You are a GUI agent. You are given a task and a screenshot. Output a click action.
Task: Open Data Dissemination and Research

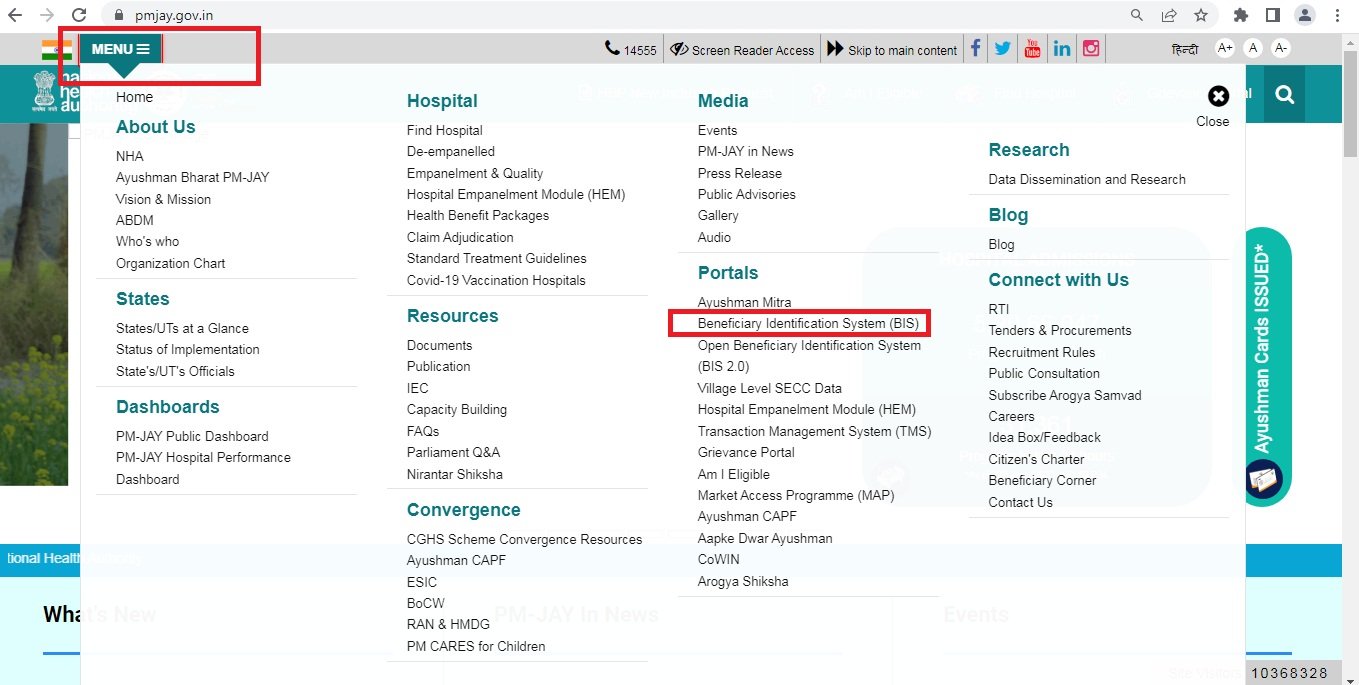pyautogui.click(x=1087, y=179)
